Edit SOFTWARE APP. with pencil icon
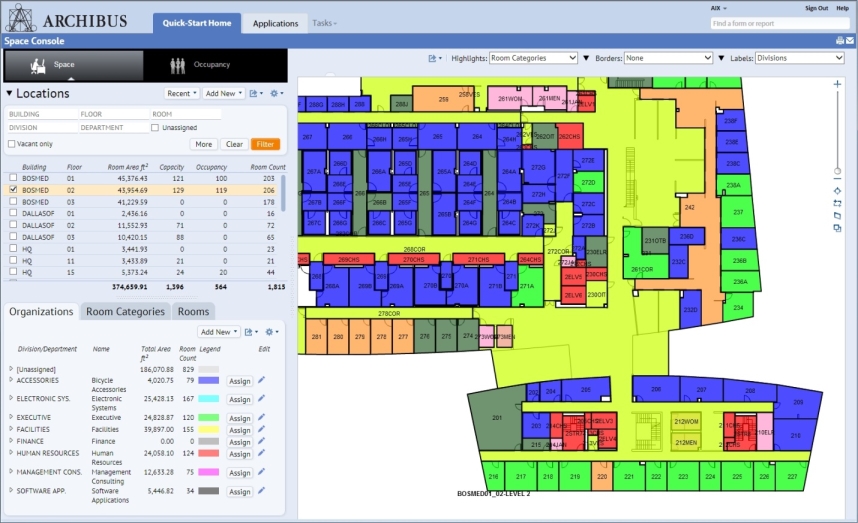This screenshot has width=858, height=523. coord(262,491)
